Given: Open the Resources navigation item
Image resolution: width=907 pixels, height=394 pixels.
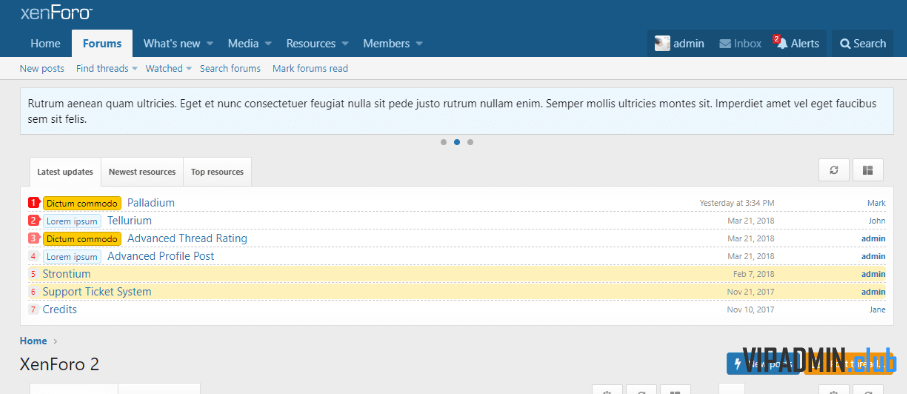Looking at the screenshot, I should (x=311, y=43).
